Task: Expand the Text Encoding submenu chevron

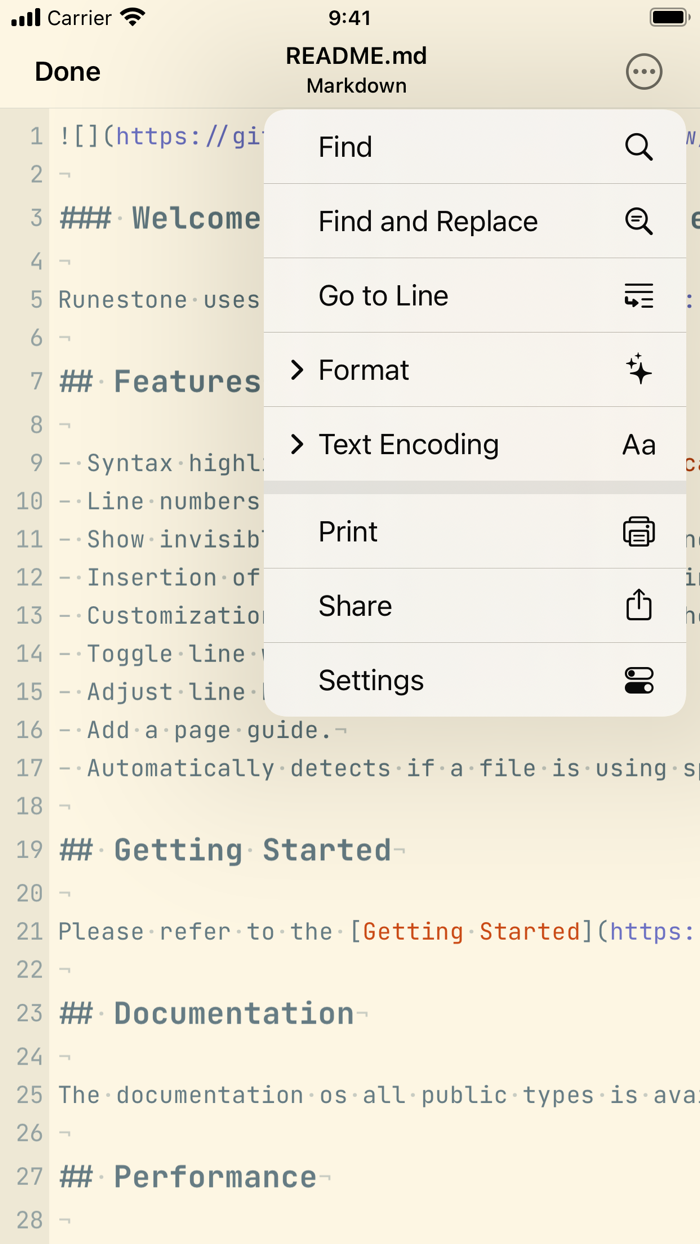Action: pyautogui.click(x=296, y=444)
